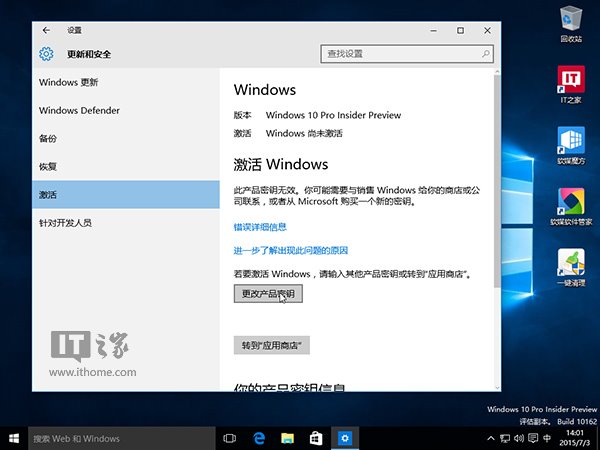Go to 针对开发人员 section
This screenshot has width=600, height=450.
tap(65, 222)
